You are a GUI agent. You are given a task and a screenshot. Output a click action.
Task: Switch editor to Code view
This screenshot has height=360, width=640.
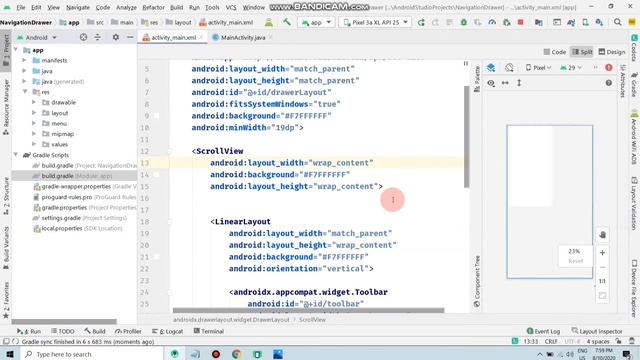click(555, 52)
